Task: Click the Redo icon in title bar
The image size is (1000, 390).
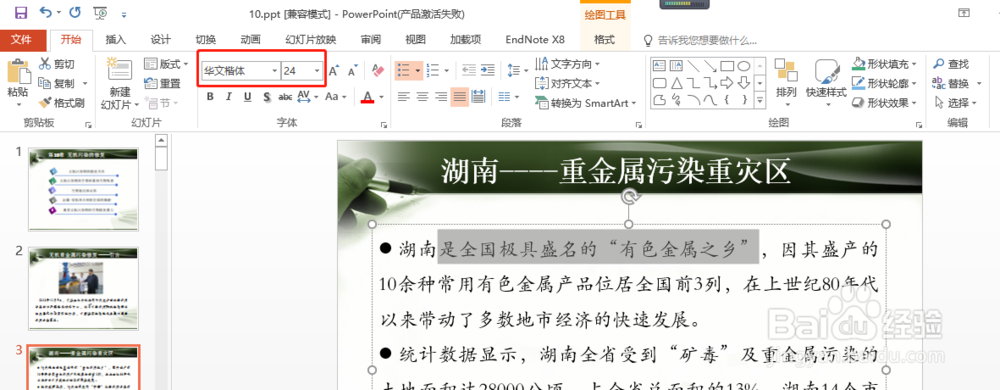Action: (75, 12)
